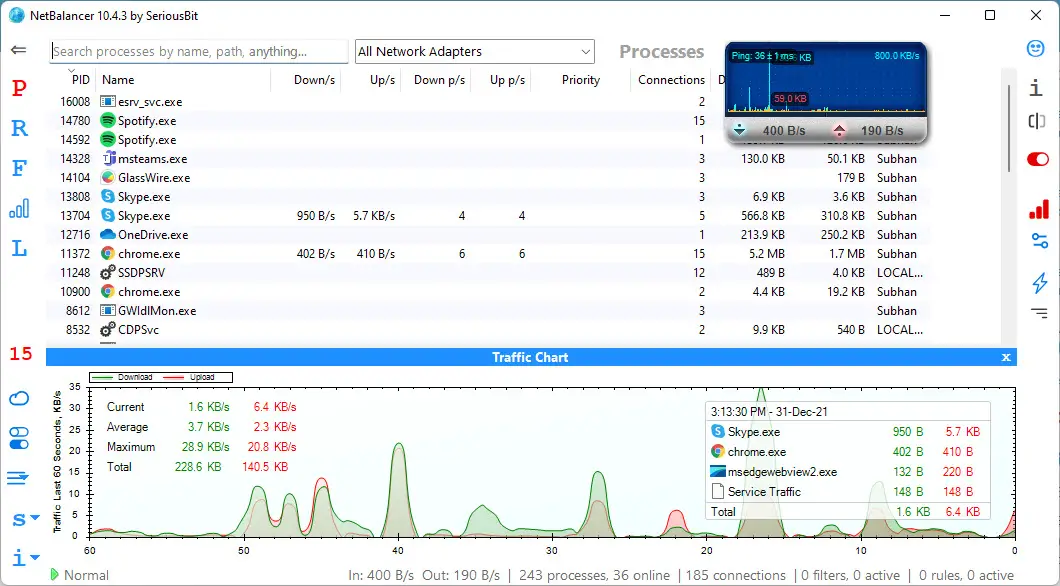
Task: Click 185 connections in status bar
Action: pyautogui.click(x=735, y=575)
